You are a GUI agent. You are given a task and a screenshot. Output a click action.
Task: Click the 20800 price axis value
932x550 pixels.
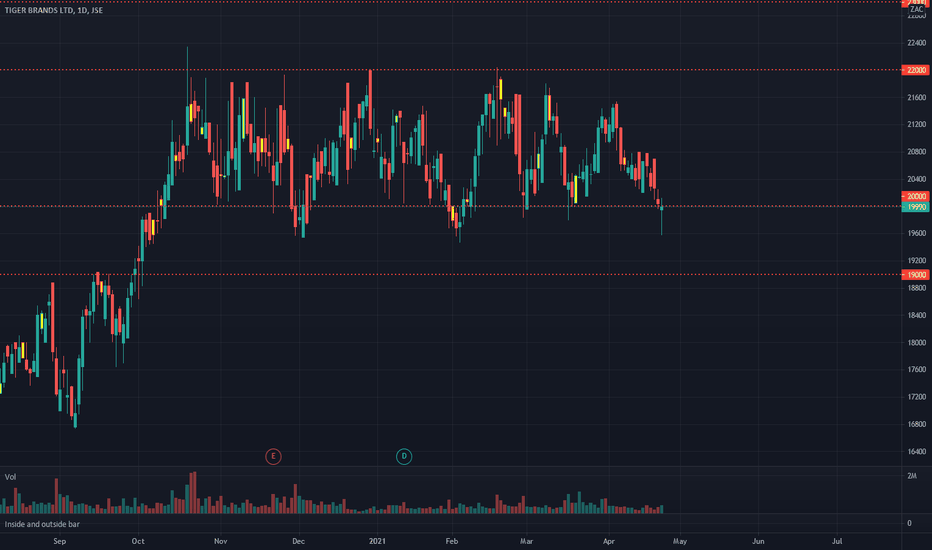(x=917, y=152)
